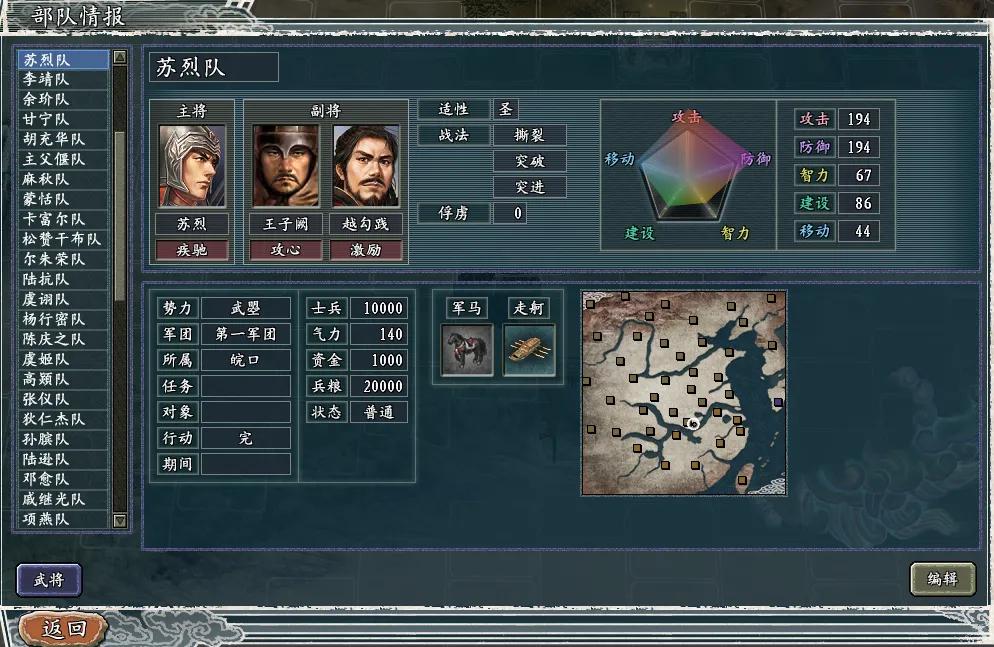Click the 势力 value 武曌
Screen dimensions: 994x647
tap(246, 308)
